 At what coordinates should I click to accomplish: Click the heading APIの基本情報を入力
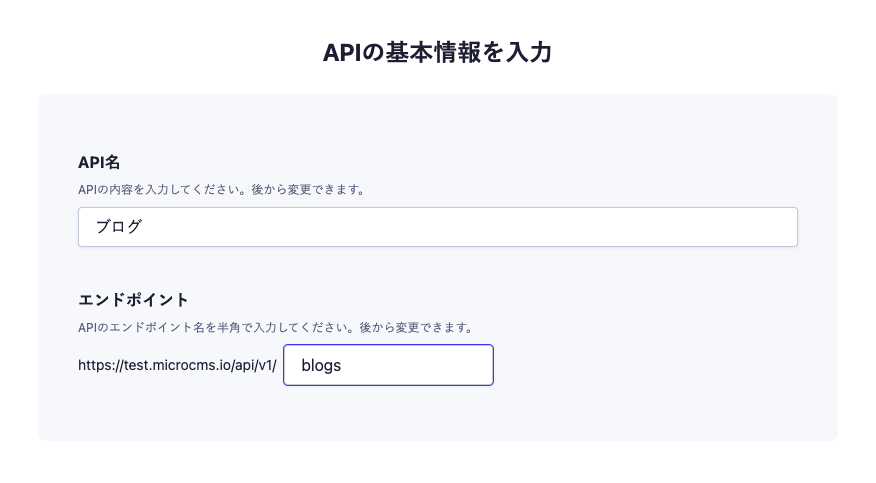[437, 52]
